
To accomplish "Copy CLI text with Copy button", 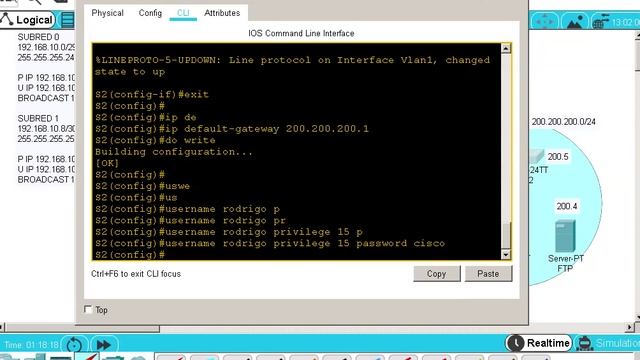I will point(437,274).
